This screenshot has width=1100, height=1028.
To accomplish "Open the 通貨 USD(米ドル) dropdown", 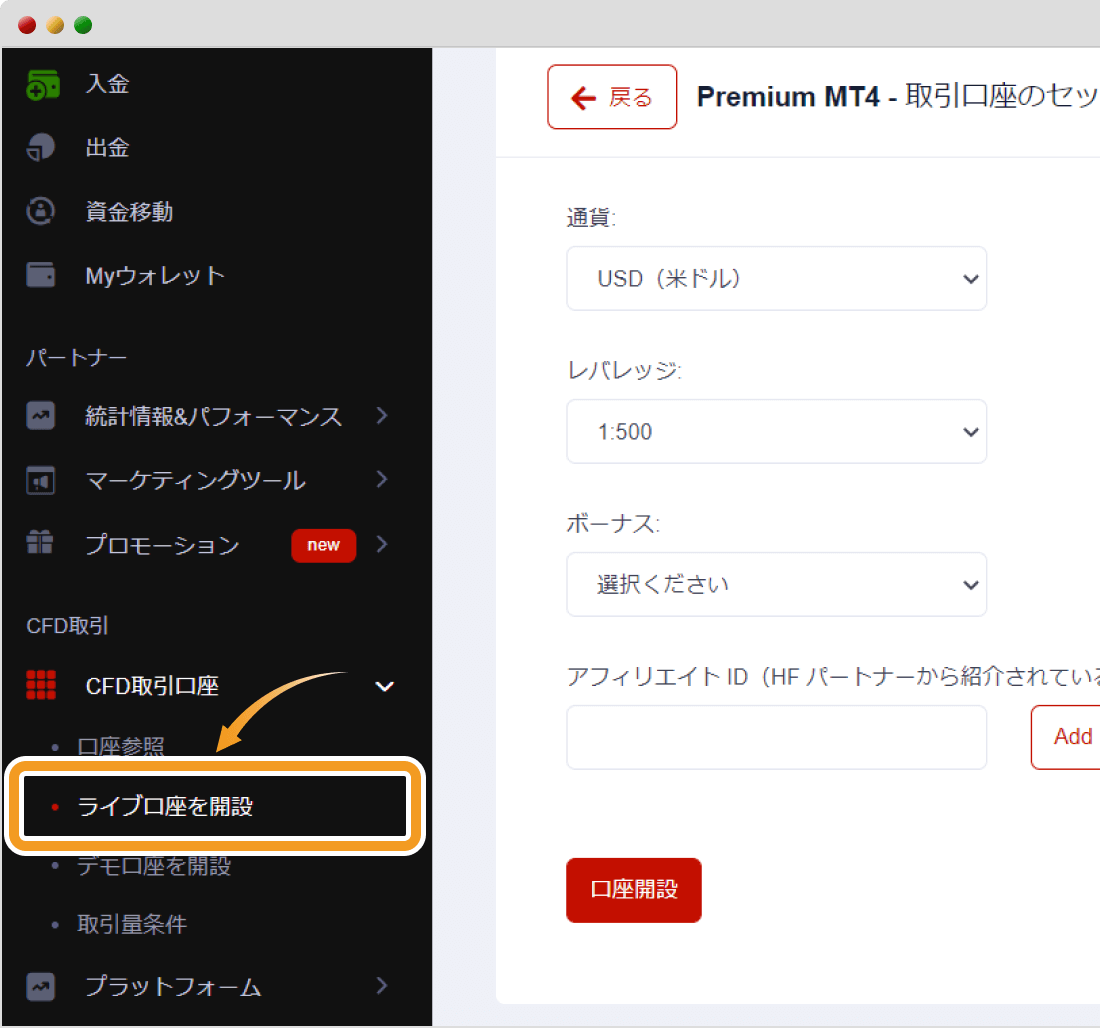I will [x=777, y=279].
